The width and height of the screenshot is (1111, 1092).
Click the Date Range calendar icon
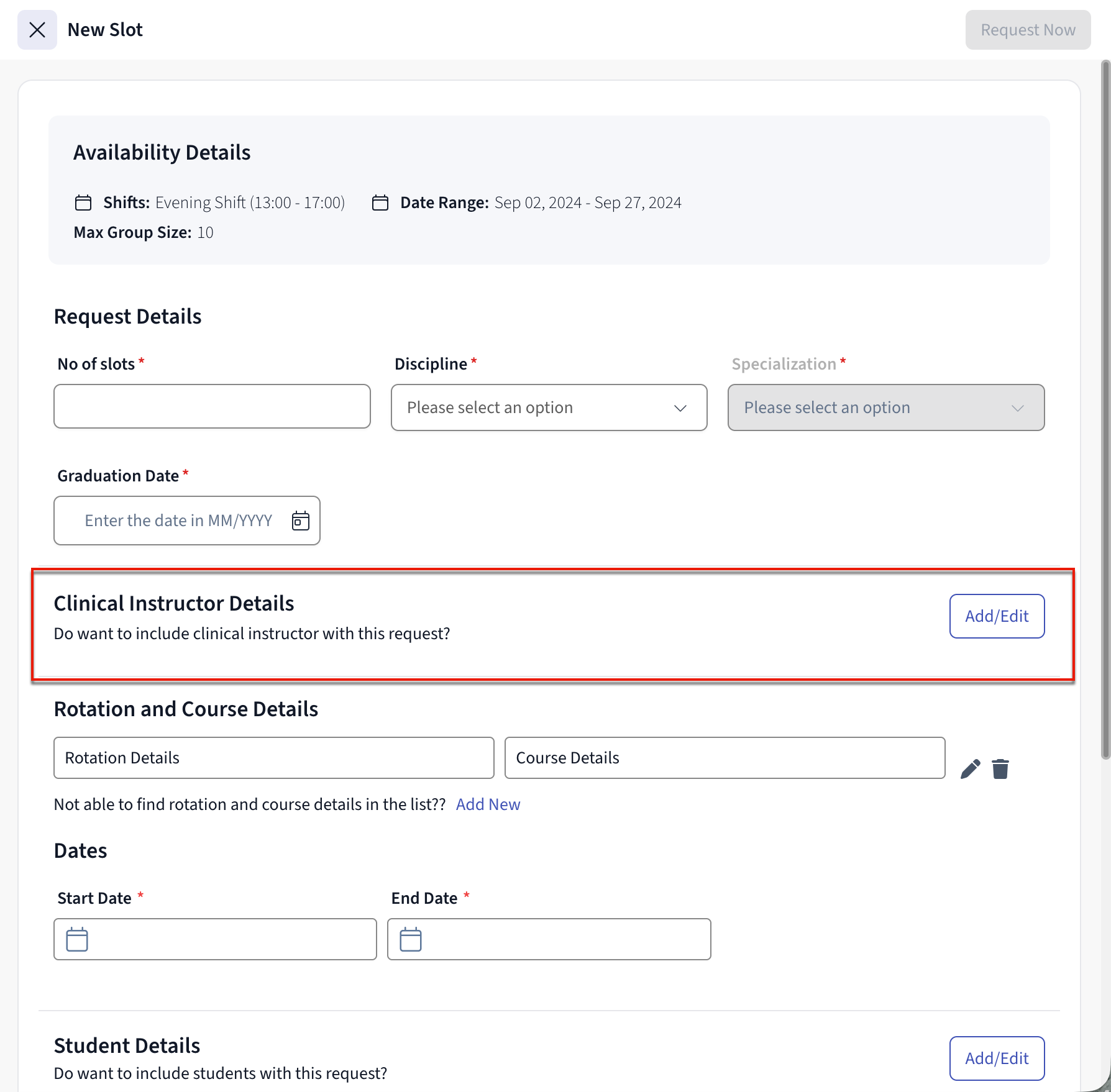click(380, 203)
